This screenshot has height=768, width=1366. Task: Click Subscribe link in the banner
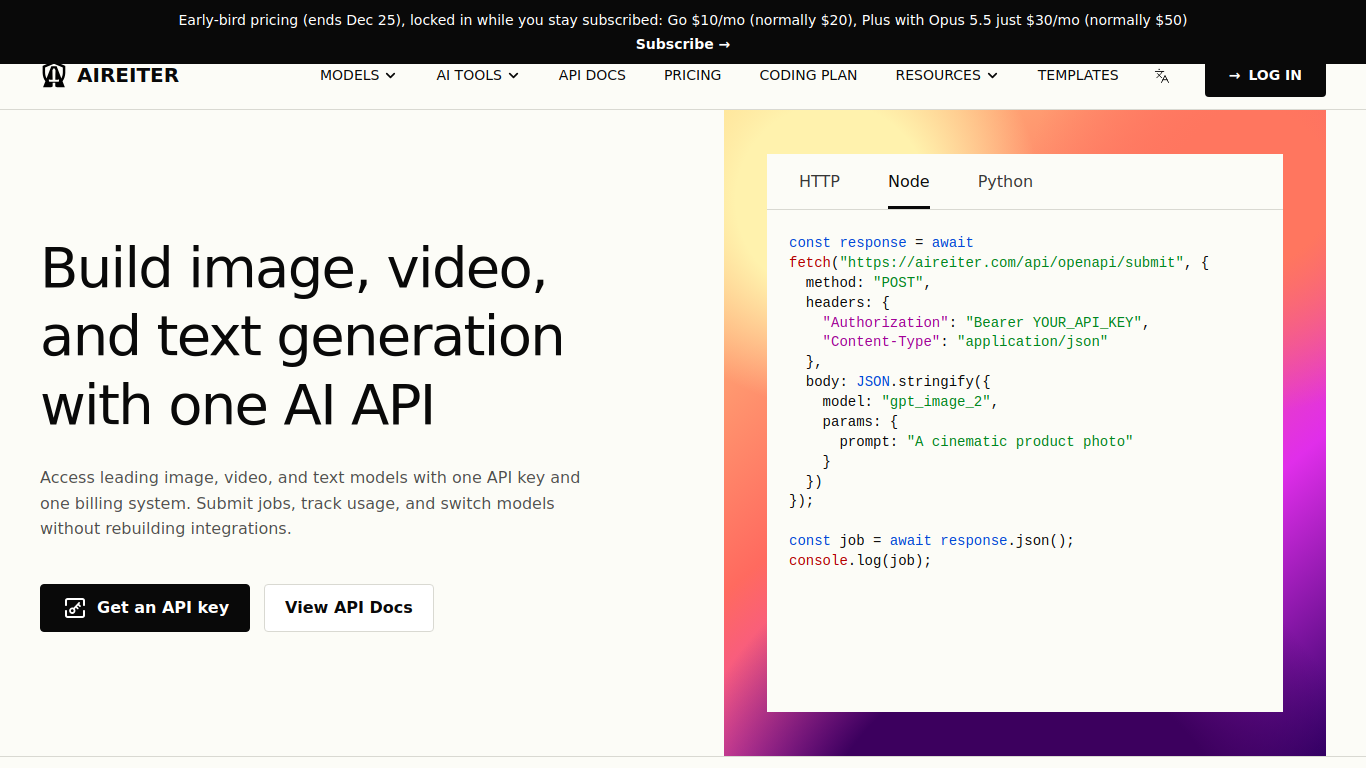click(683, 44)
